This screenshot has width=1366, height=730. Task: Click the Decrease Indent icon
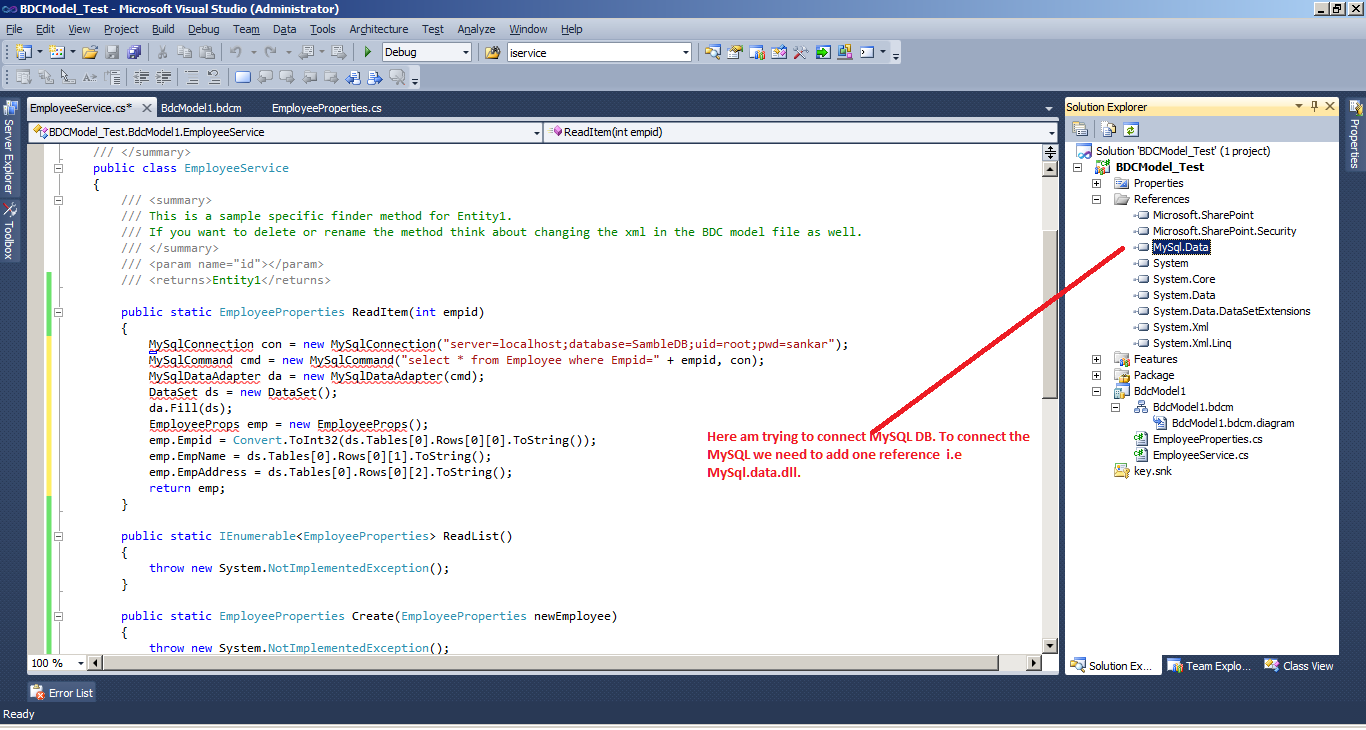coord(142,77)
